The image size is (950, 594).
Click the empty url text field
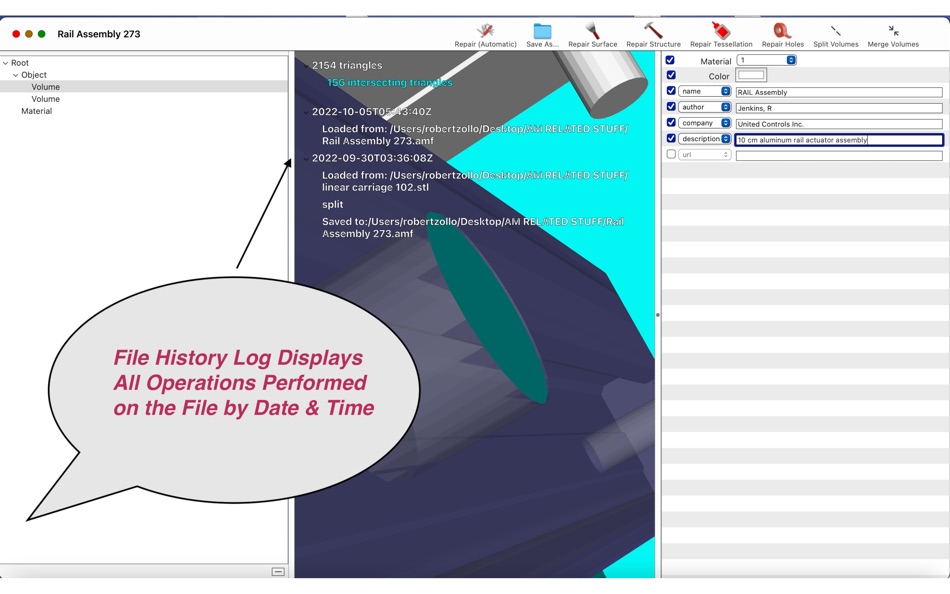(839, 156)
